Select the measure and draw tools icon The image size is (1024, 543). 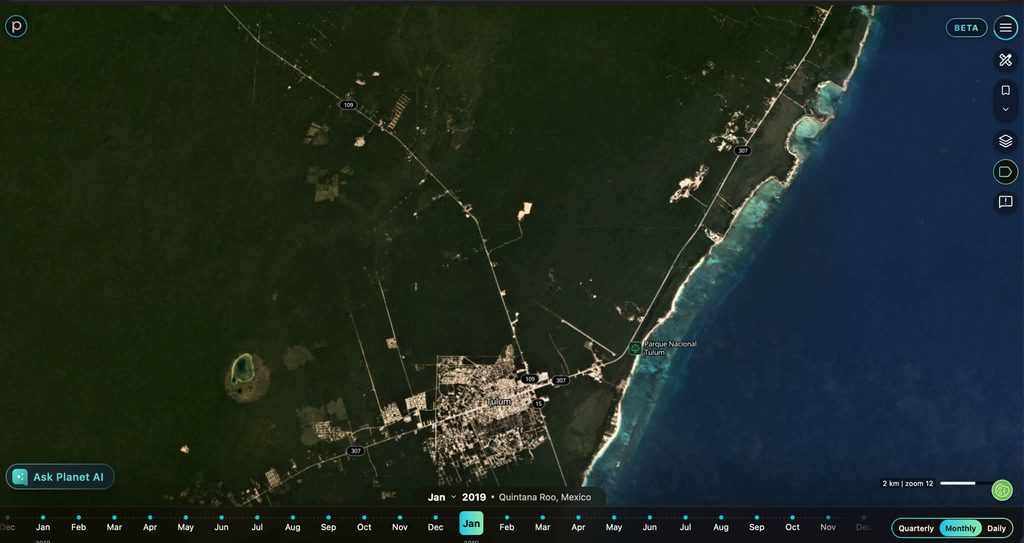click(x=1006, y=60)
